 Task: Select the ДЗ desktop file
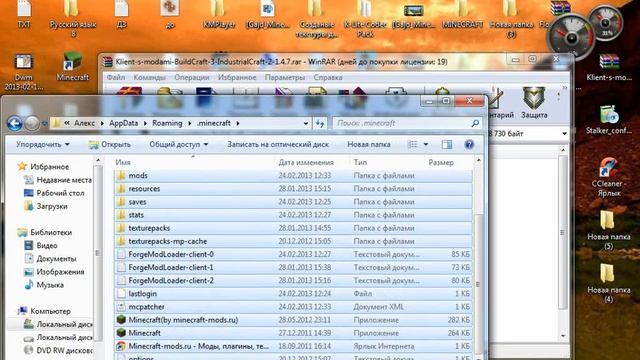tap(122, 15)
